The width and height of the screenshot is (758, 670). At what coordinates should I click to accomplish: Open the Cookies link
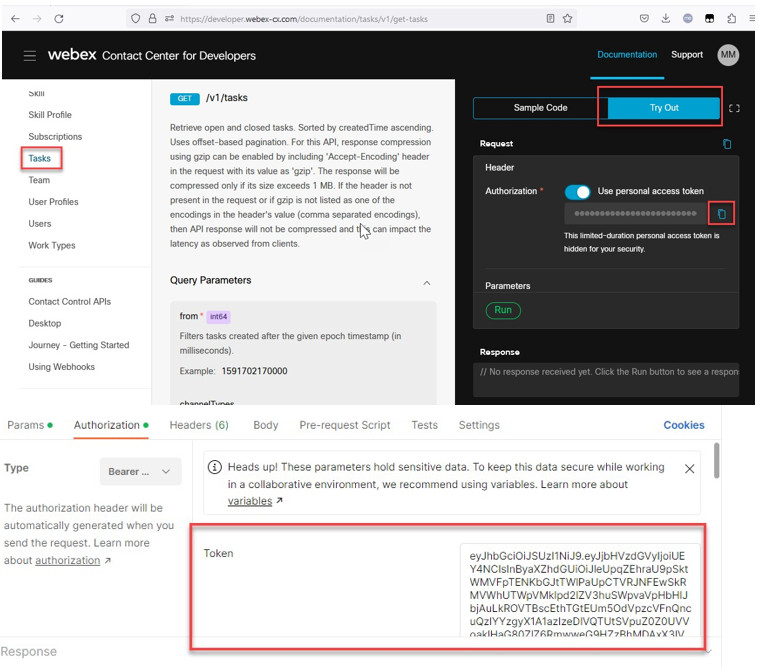tap(684, 425)
